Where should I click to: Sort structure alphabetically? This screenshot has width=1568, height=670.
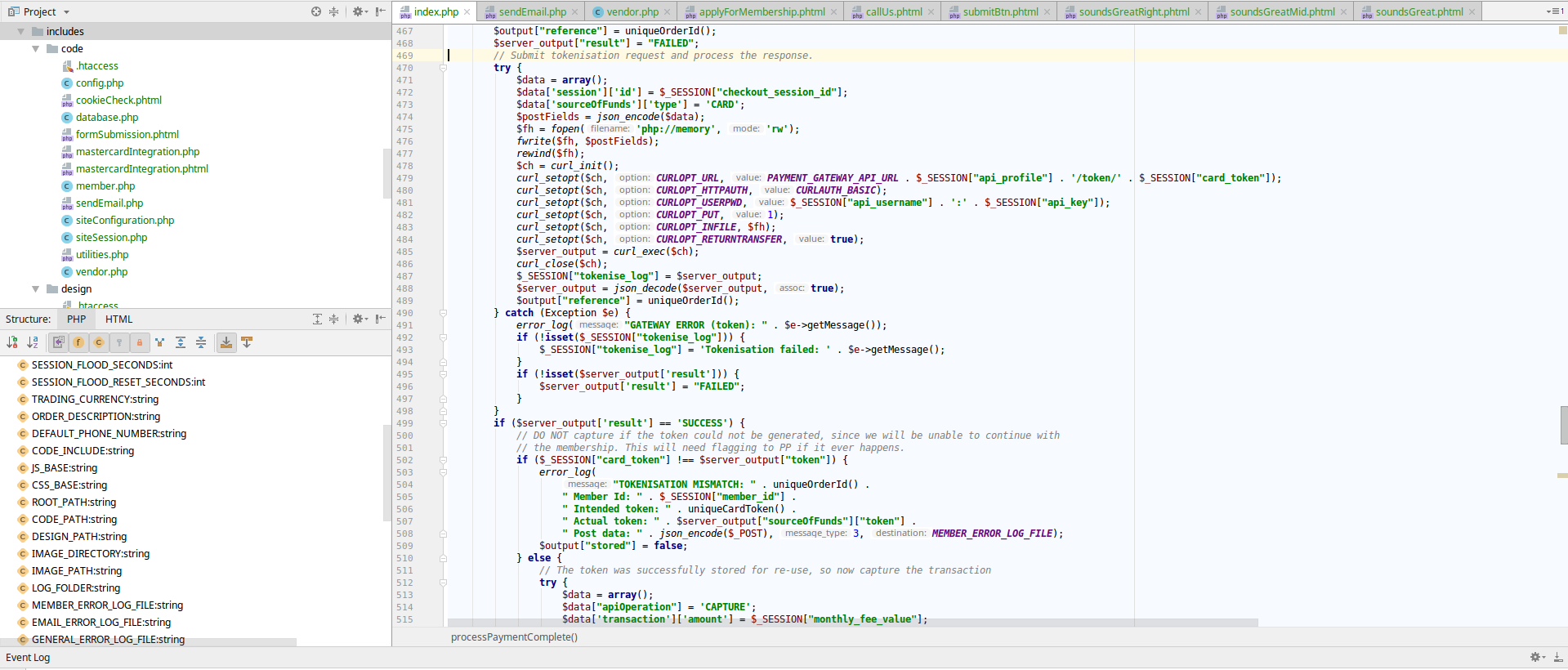[x=33, y=342]
